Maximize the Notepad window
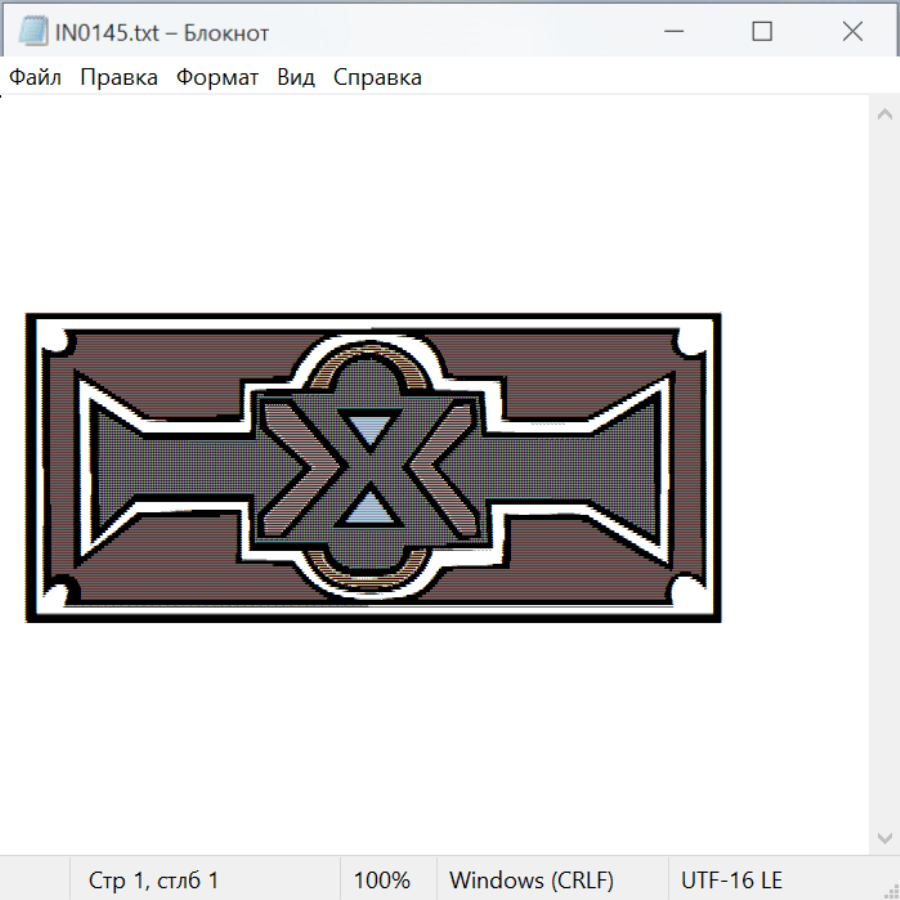 tap(762, 32)
